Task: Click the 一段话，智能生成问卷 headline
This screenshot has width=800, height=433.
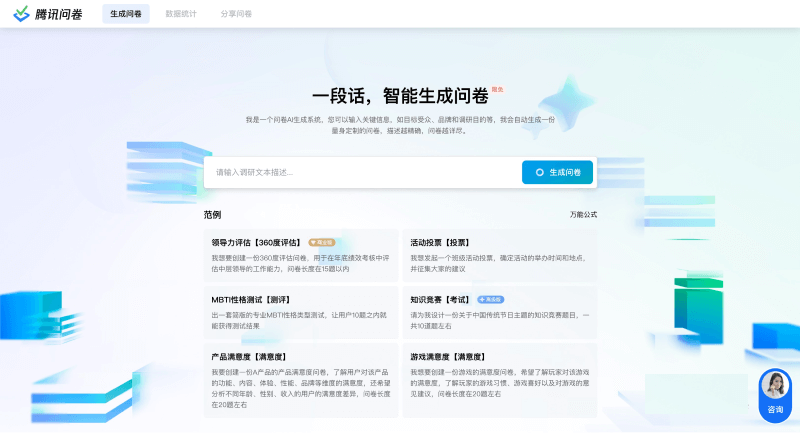Action: [x=400, y=96]
